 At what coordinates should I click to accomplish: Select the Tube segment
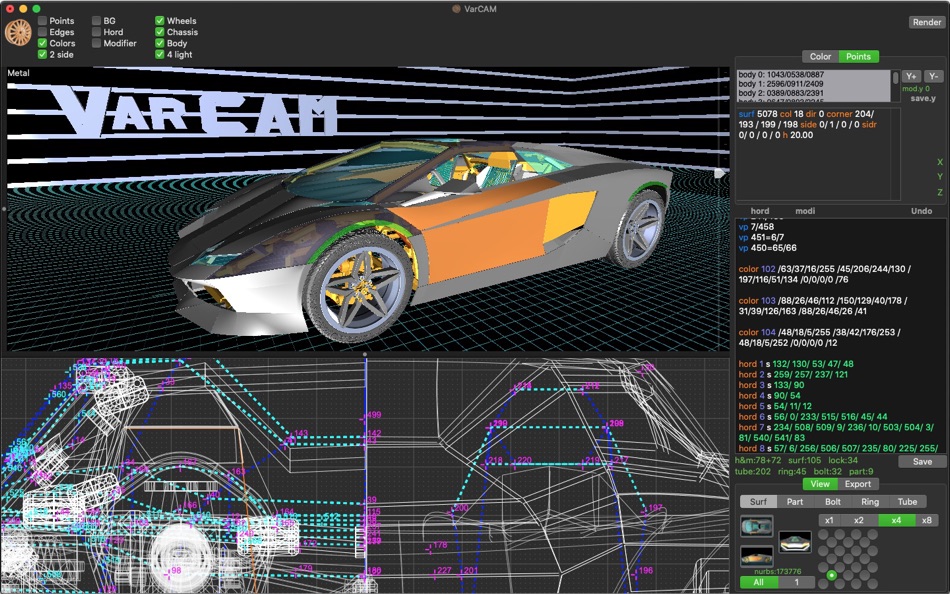pos(907,502)
